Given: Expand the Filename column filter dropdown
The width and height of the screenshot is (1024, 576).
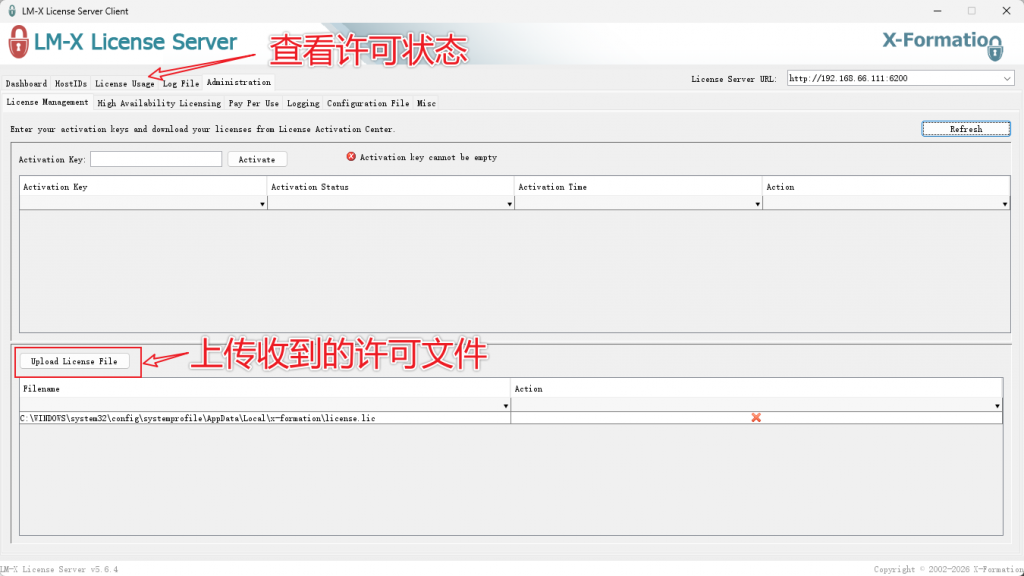Looking at the screenshot, I should (x=505, y=406).
